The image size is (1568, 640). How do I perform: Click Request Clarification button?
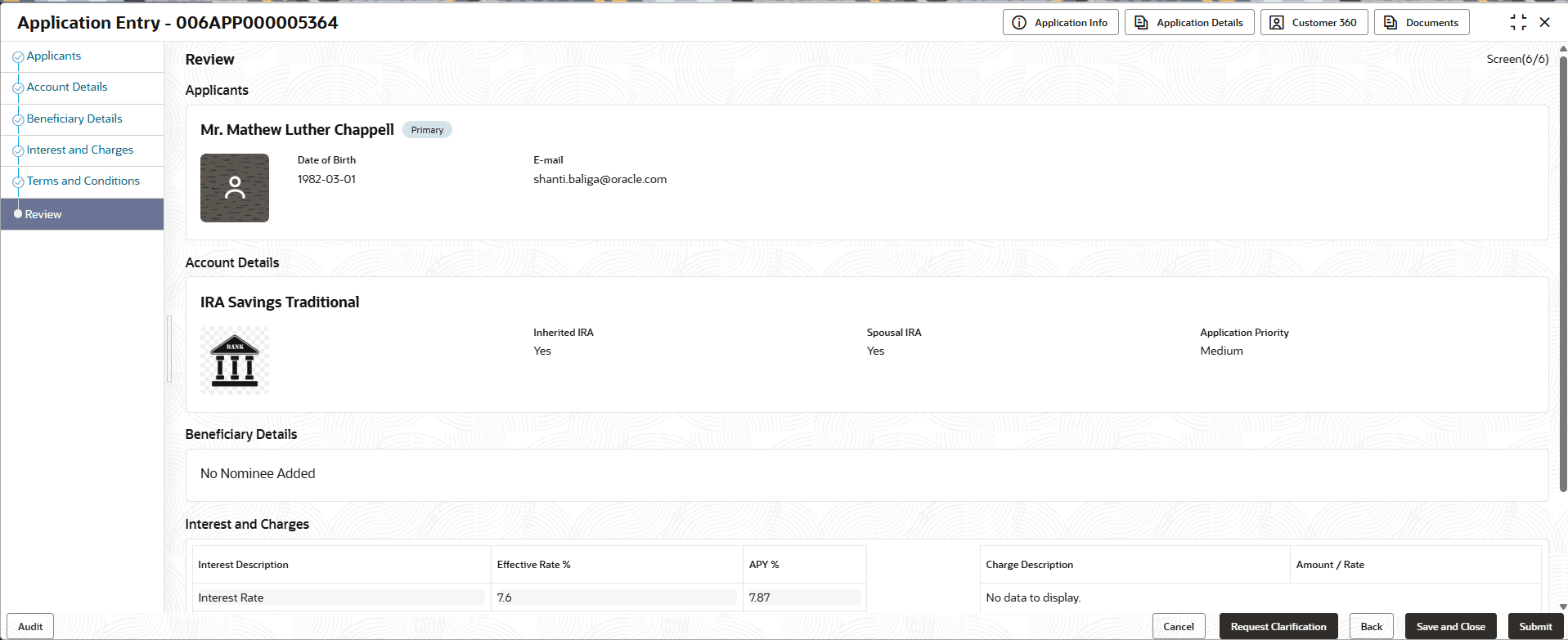coord(1278,627)
